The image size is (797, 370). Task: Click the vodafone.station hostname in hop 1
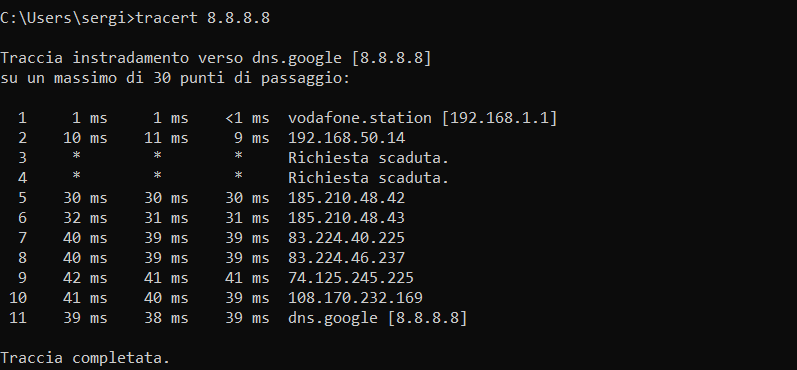(359, 118)
